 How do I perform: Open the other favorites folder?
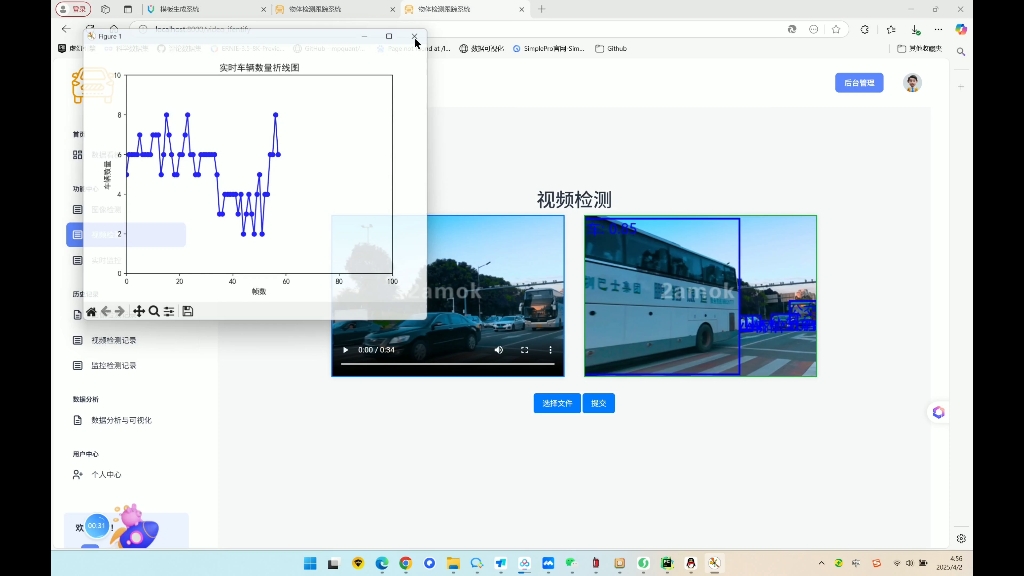920,48
